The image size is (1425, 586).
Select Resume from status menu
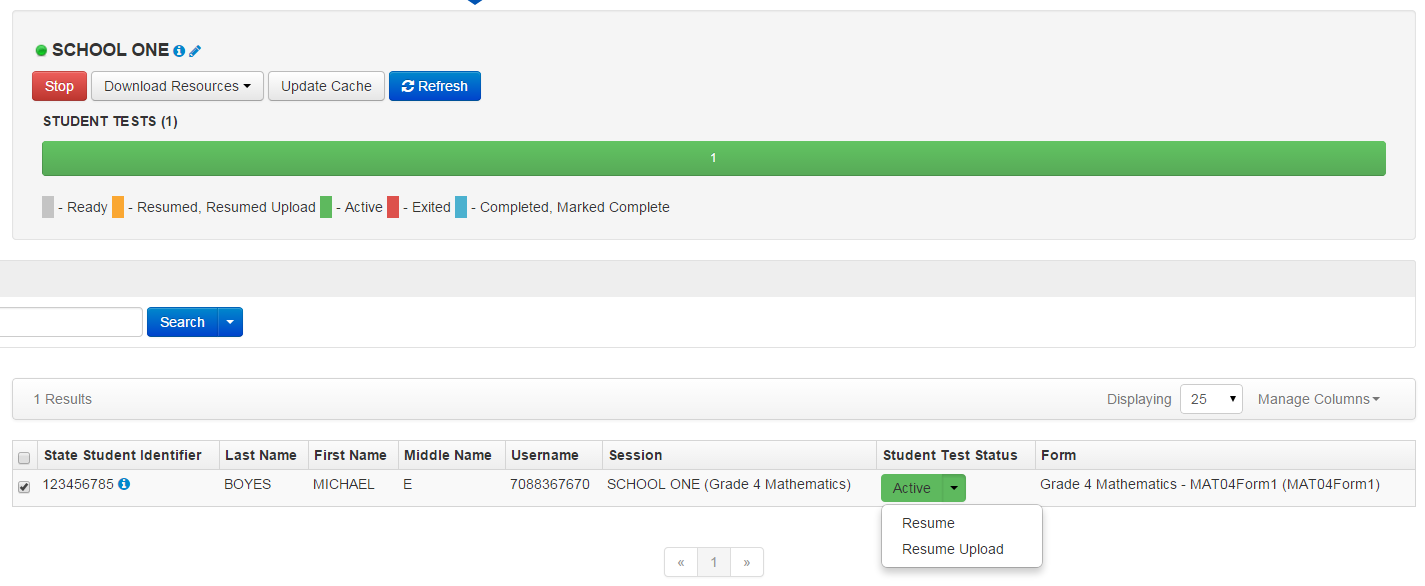[928, 523]
